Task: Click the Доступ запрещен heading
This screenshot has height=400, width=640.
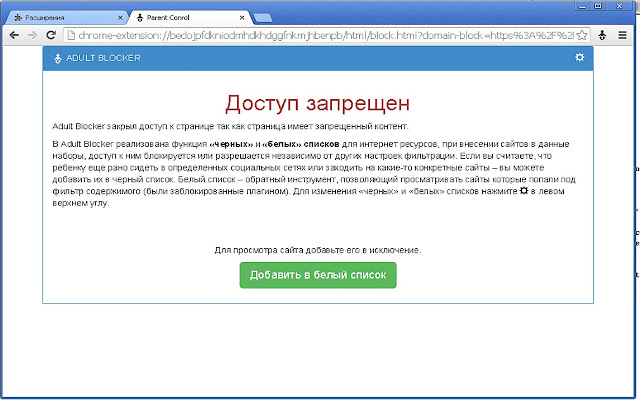Action: (318, 103)
